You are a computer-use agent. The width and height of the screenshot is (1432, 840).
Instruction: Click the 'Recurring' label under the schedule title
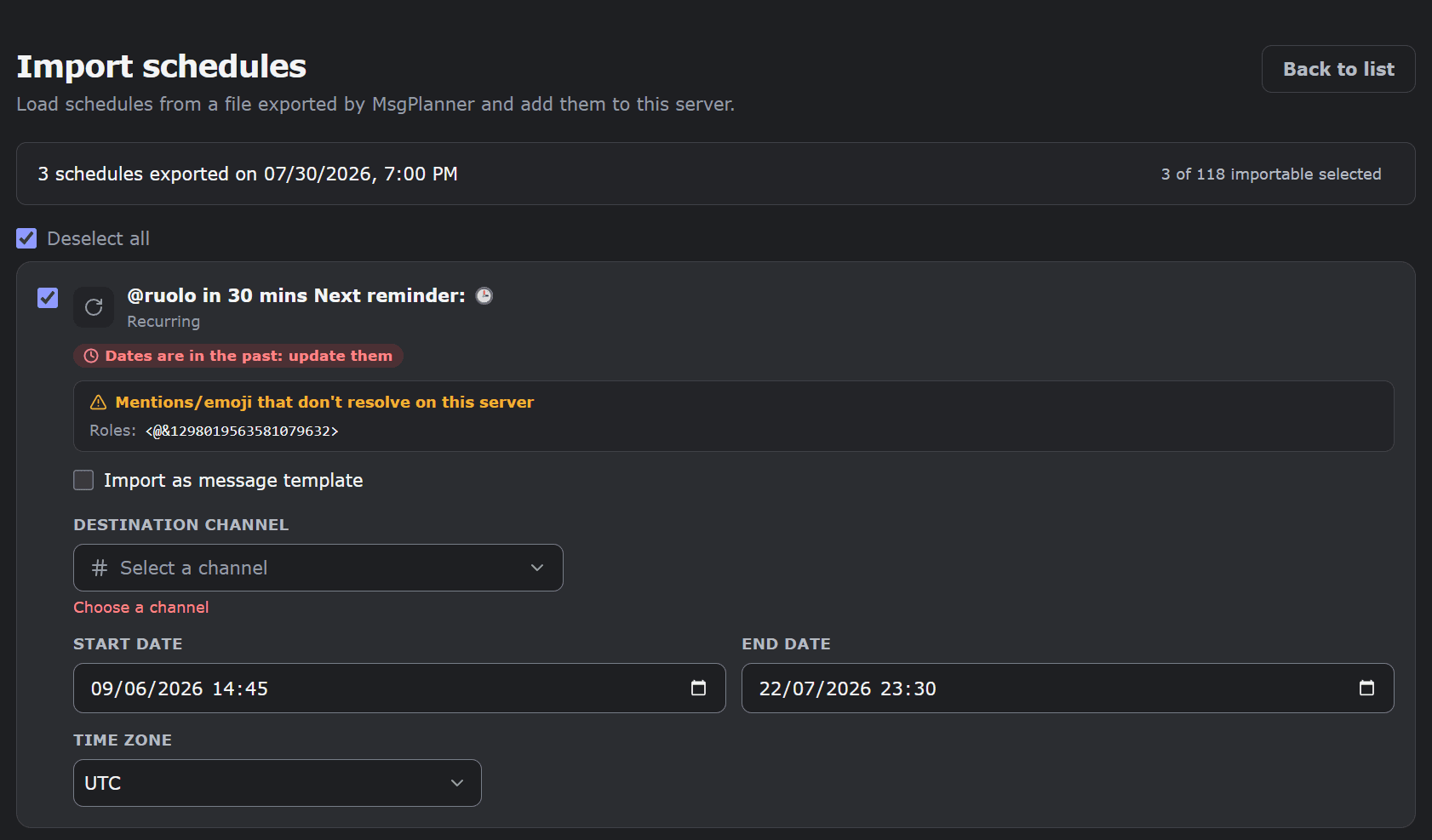pyautogui.click(x=163, y=322)
